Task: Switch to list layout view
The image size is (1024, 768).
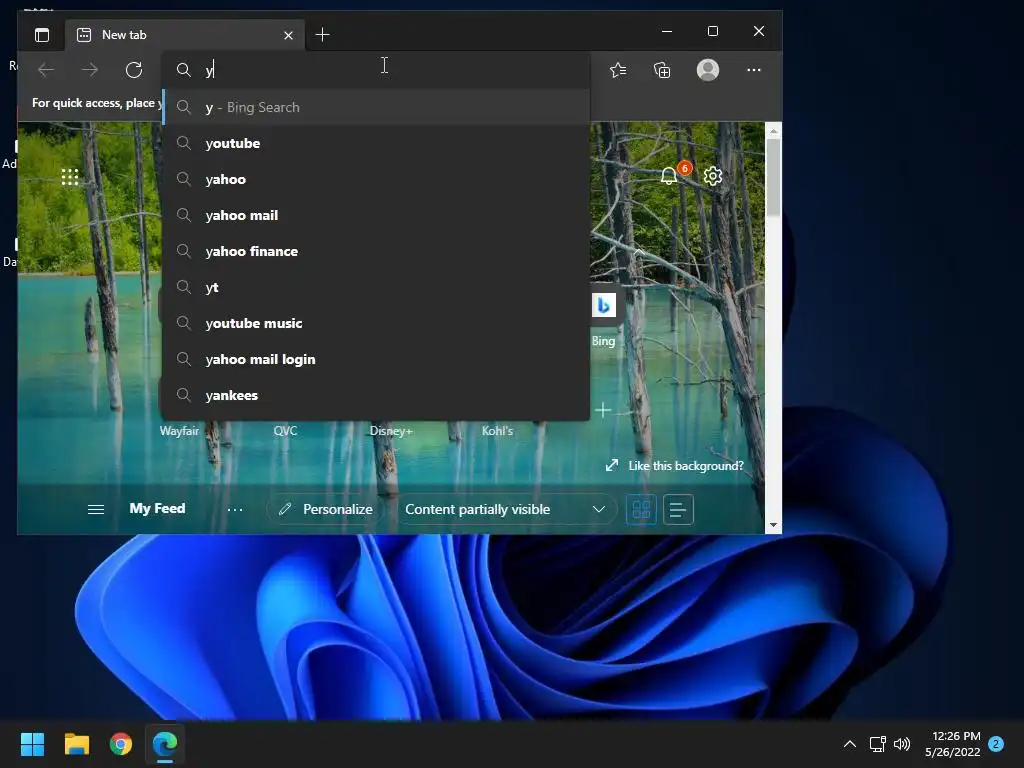Action: [x=678, y=509]
